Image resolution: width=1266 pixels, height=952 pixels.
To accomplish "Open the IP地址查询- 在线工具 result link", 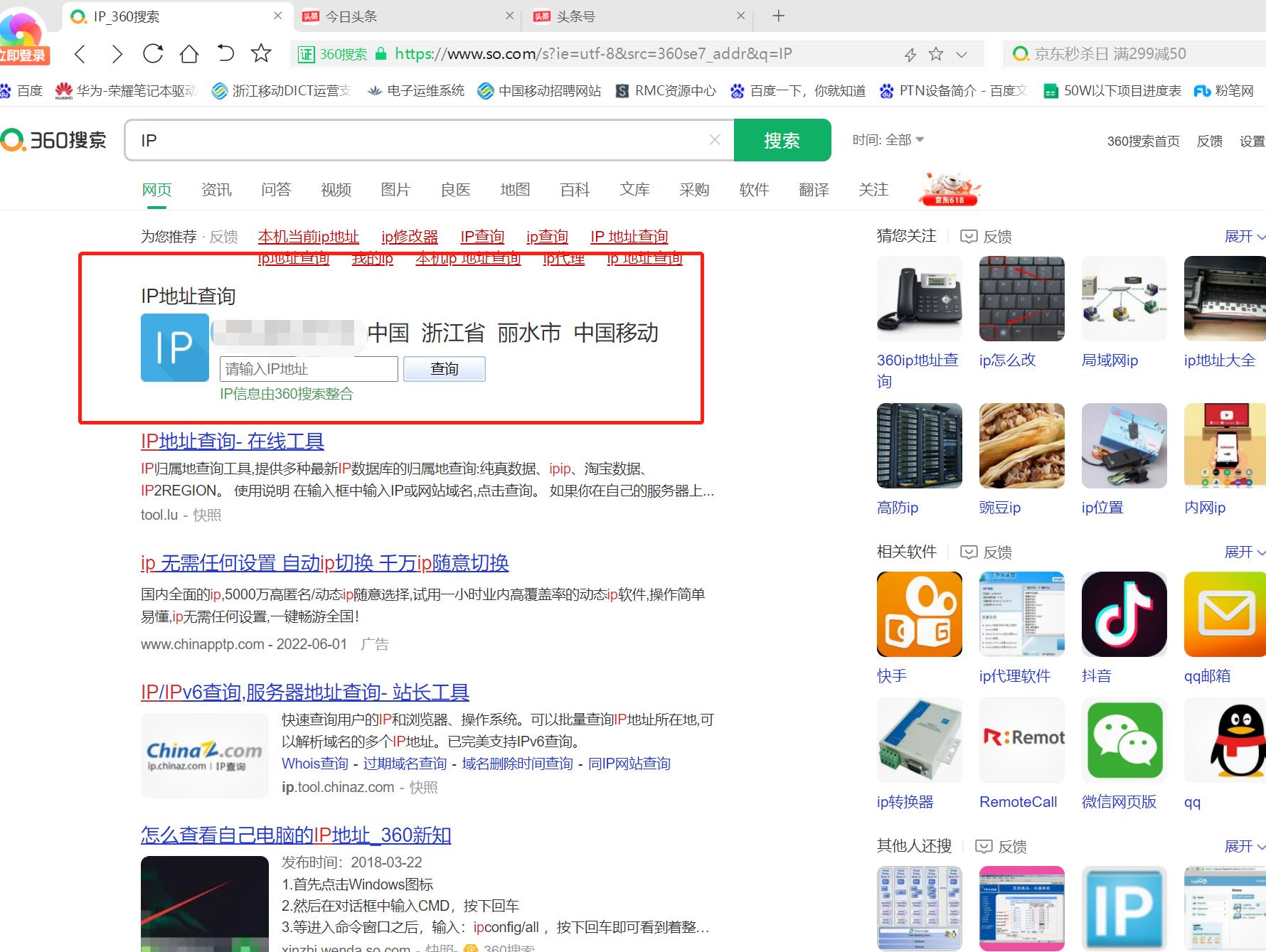I will pyautogui.click(x=233, y=442).
